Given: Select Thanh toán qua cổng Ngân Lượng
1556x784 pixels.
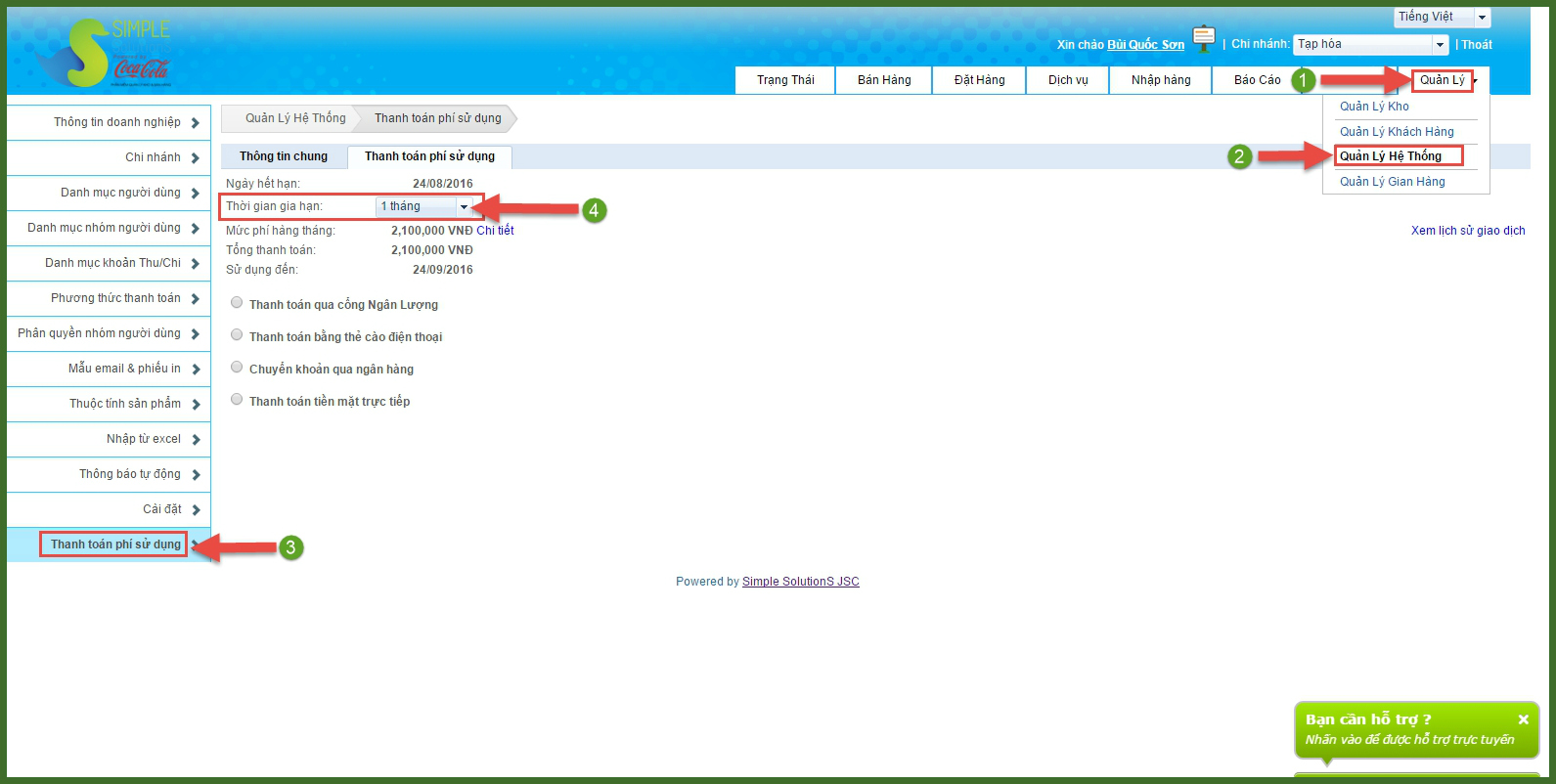Looking at the screenshot, I should (x=237, y=303).
